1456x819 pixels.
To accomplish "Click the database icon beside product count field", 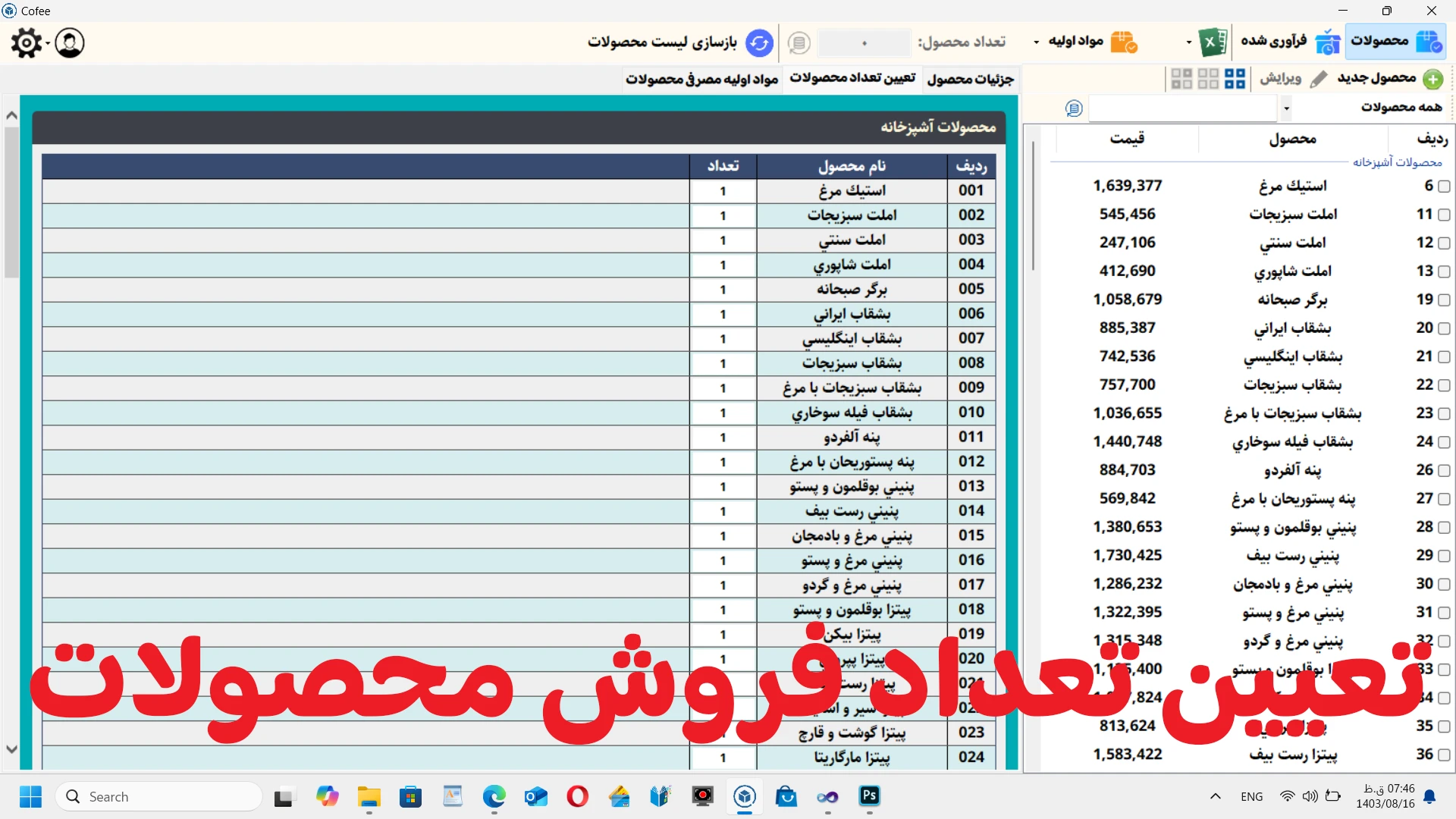I will [799, 43].
